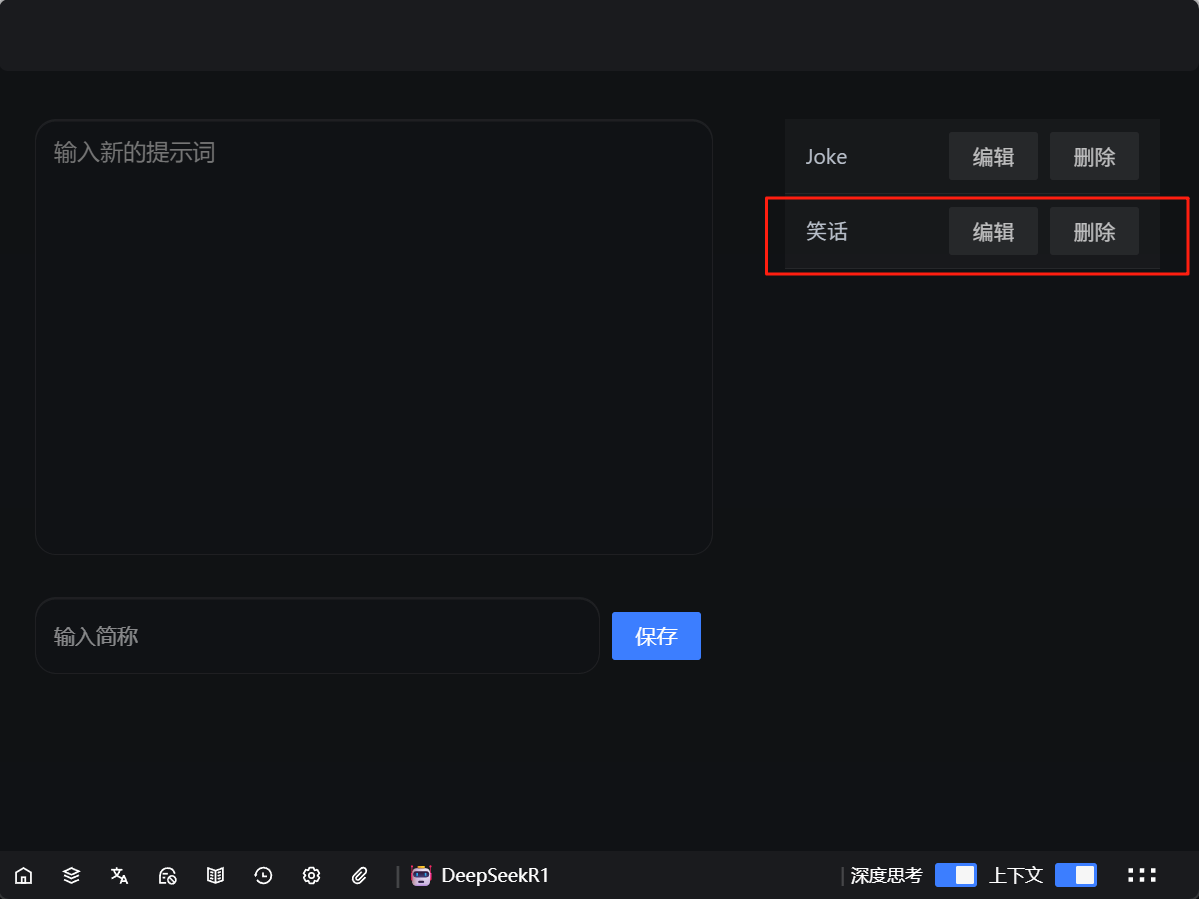Screen dimensions: 1199x899
Task: Delete the 笑话 prompt entry
Action: [1094, 232]
